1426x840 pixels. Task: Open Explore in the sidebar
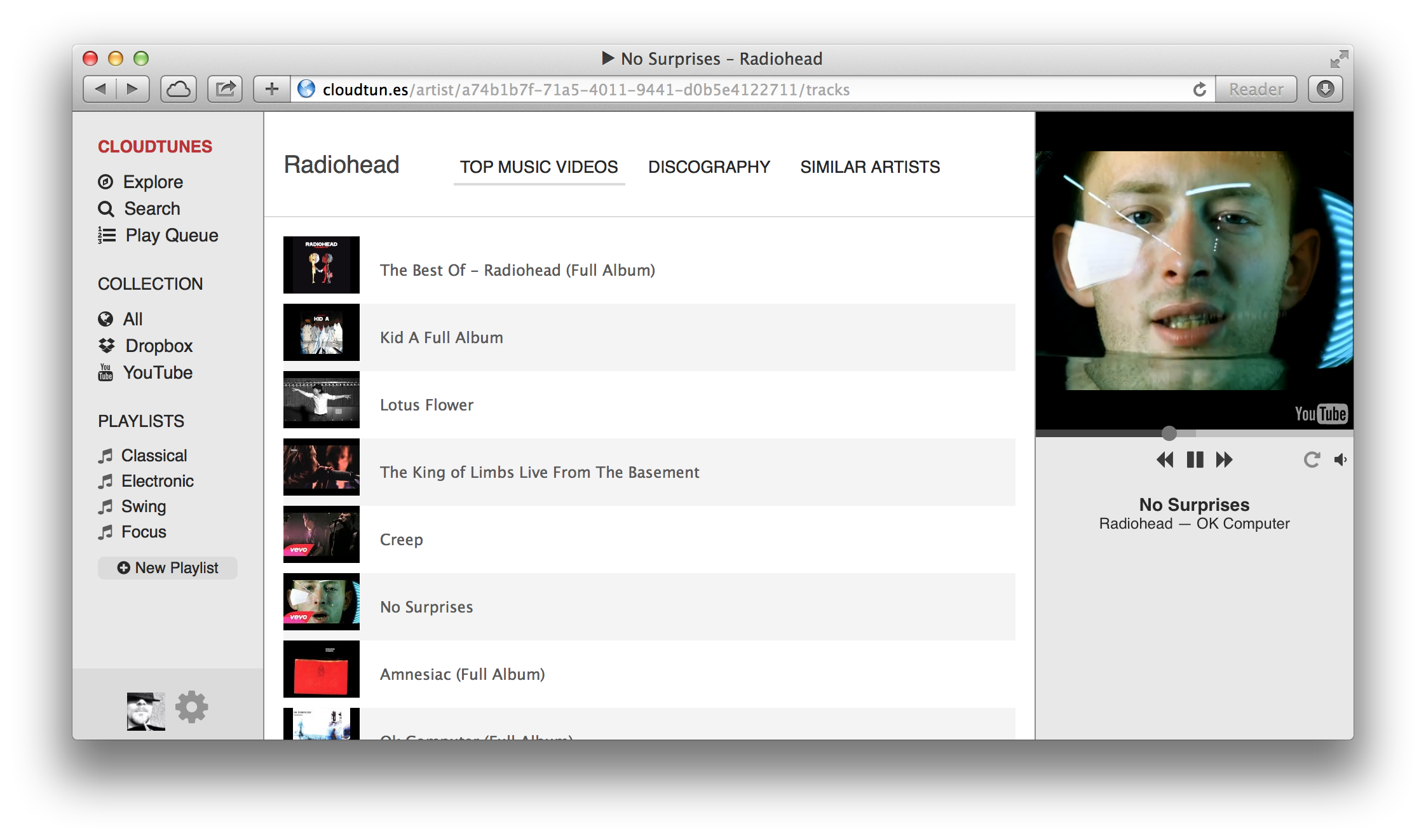pos(153,182)
